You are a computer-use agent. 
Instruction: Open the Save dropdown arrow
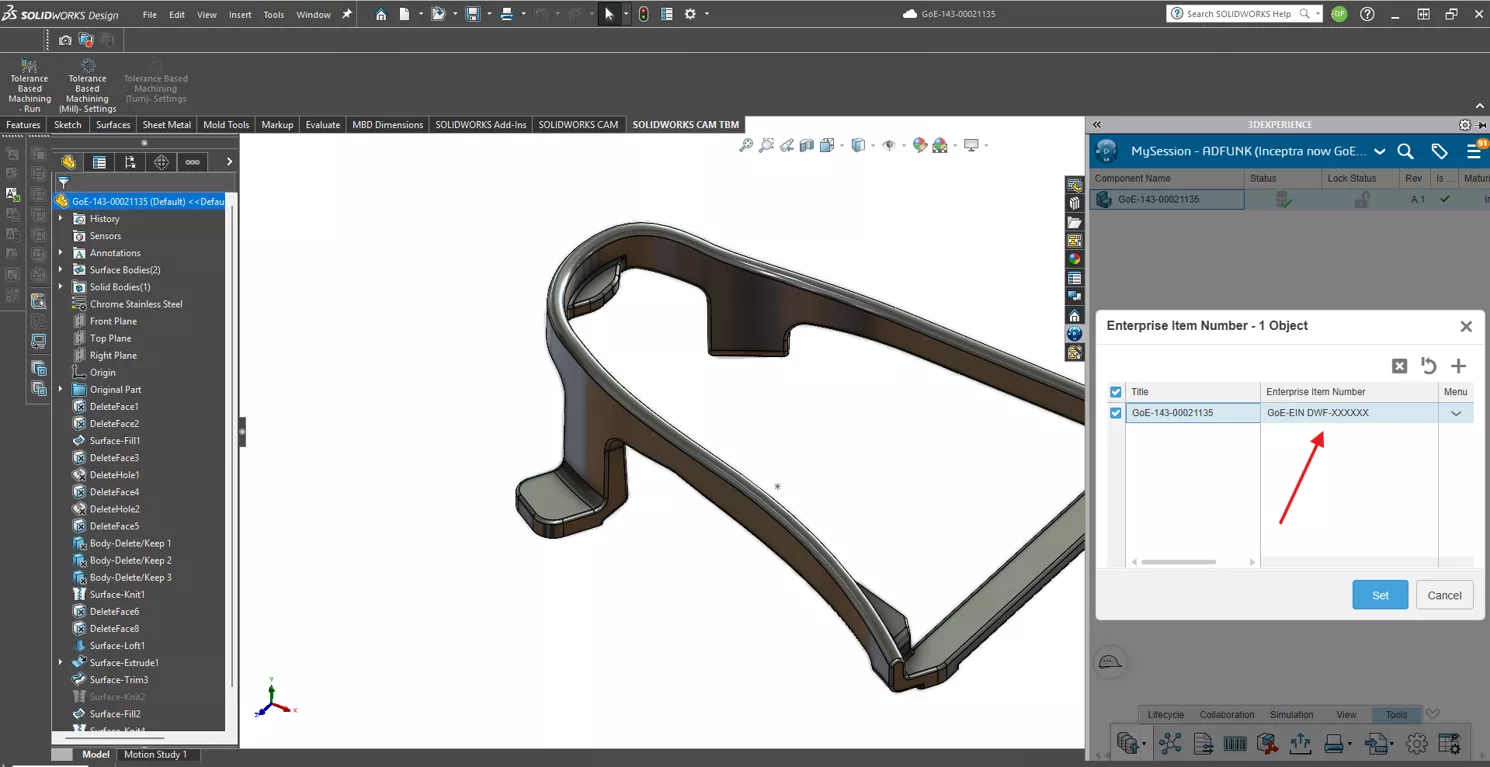pos(489,14)
